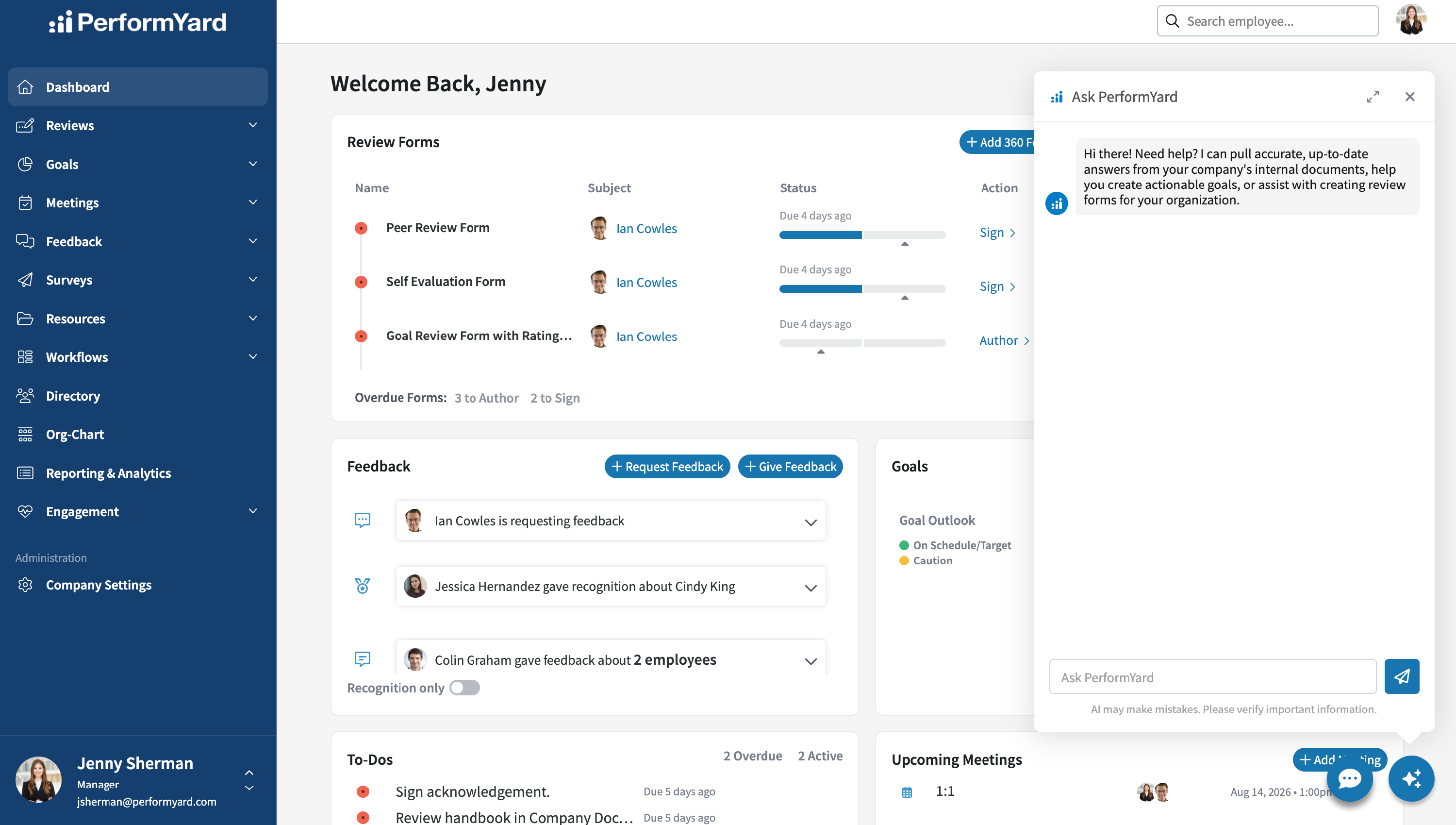Expand the Surveys menu chevron
The height and width of the screenshot is (825, 1456).
[x=252, y=279]
